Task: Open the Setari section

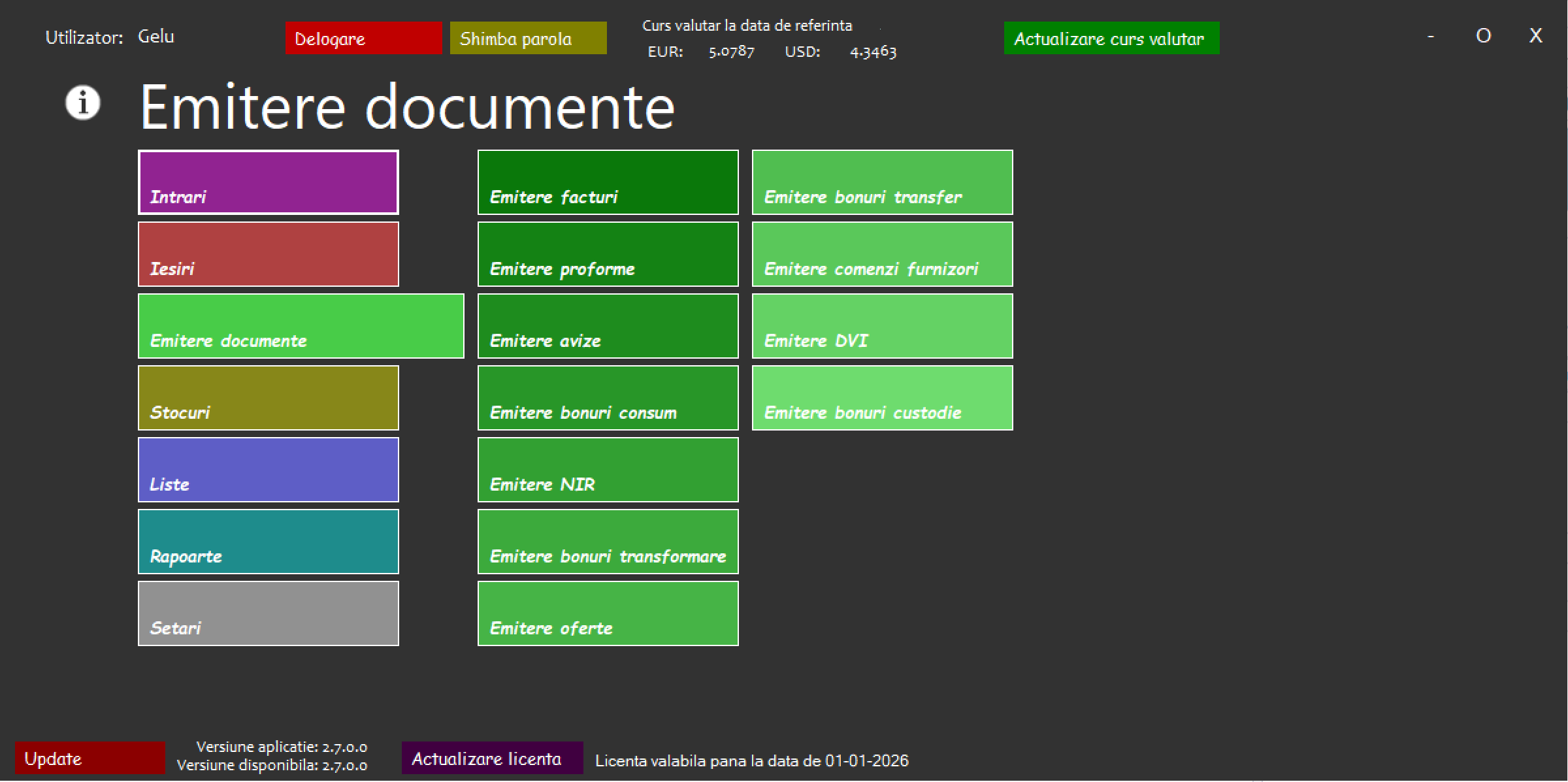Action: click(267, 613)
